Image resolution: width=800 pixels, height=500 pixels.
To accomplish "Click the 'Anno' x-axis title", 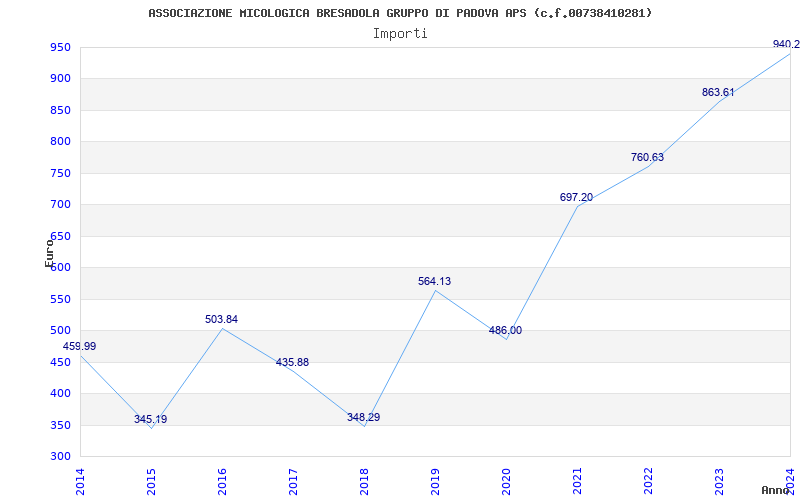I will point(776,490).
